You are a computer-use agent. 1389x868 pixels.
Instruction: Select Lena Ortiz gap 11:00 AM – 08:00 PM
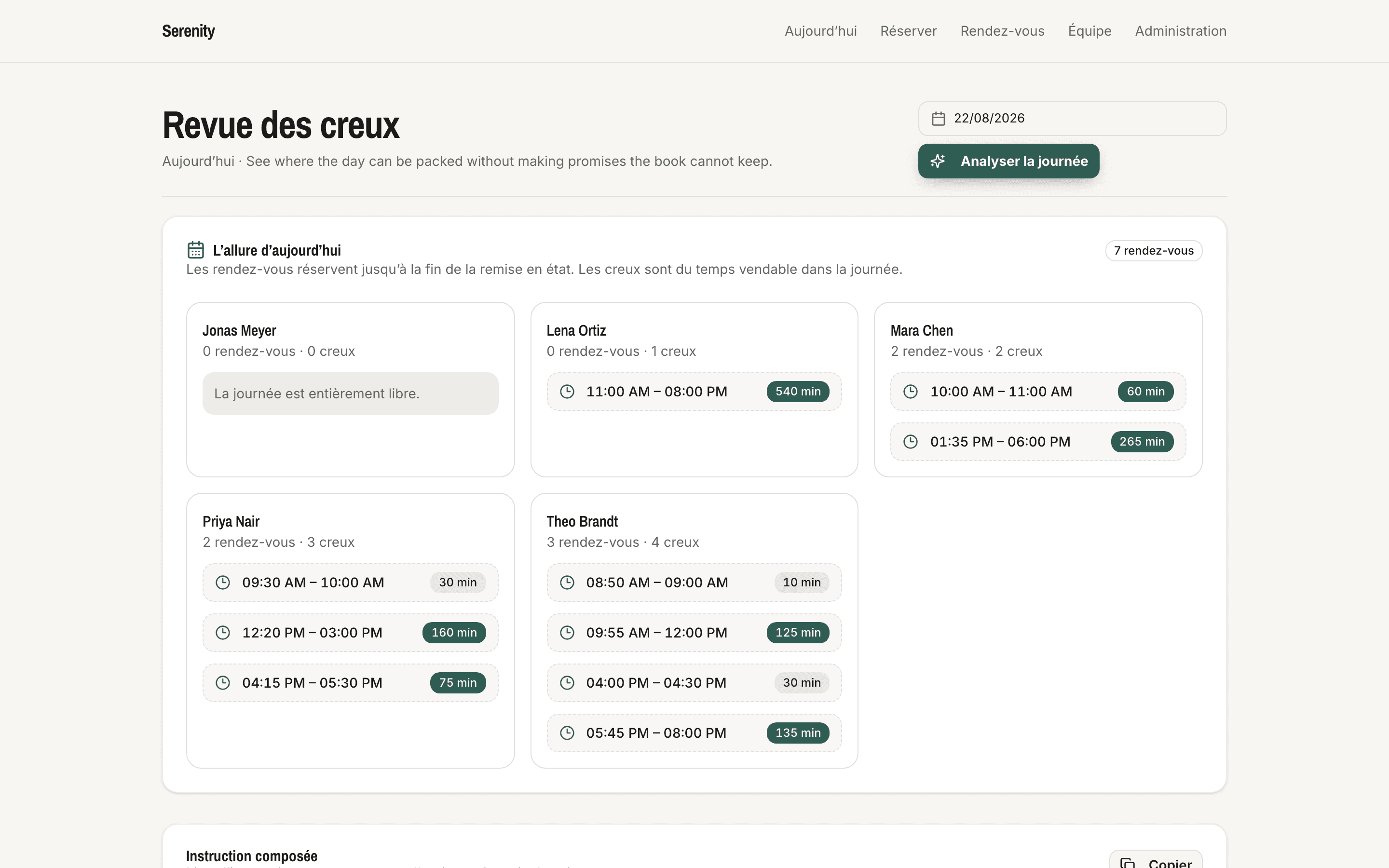pos(694,392)
